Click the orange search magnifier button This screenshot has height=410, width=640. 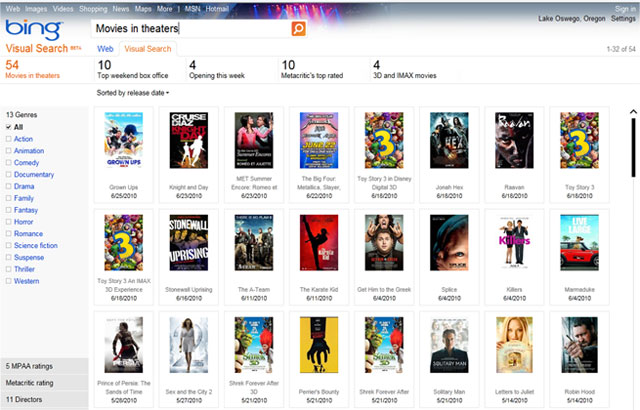(x=298, y=29)
